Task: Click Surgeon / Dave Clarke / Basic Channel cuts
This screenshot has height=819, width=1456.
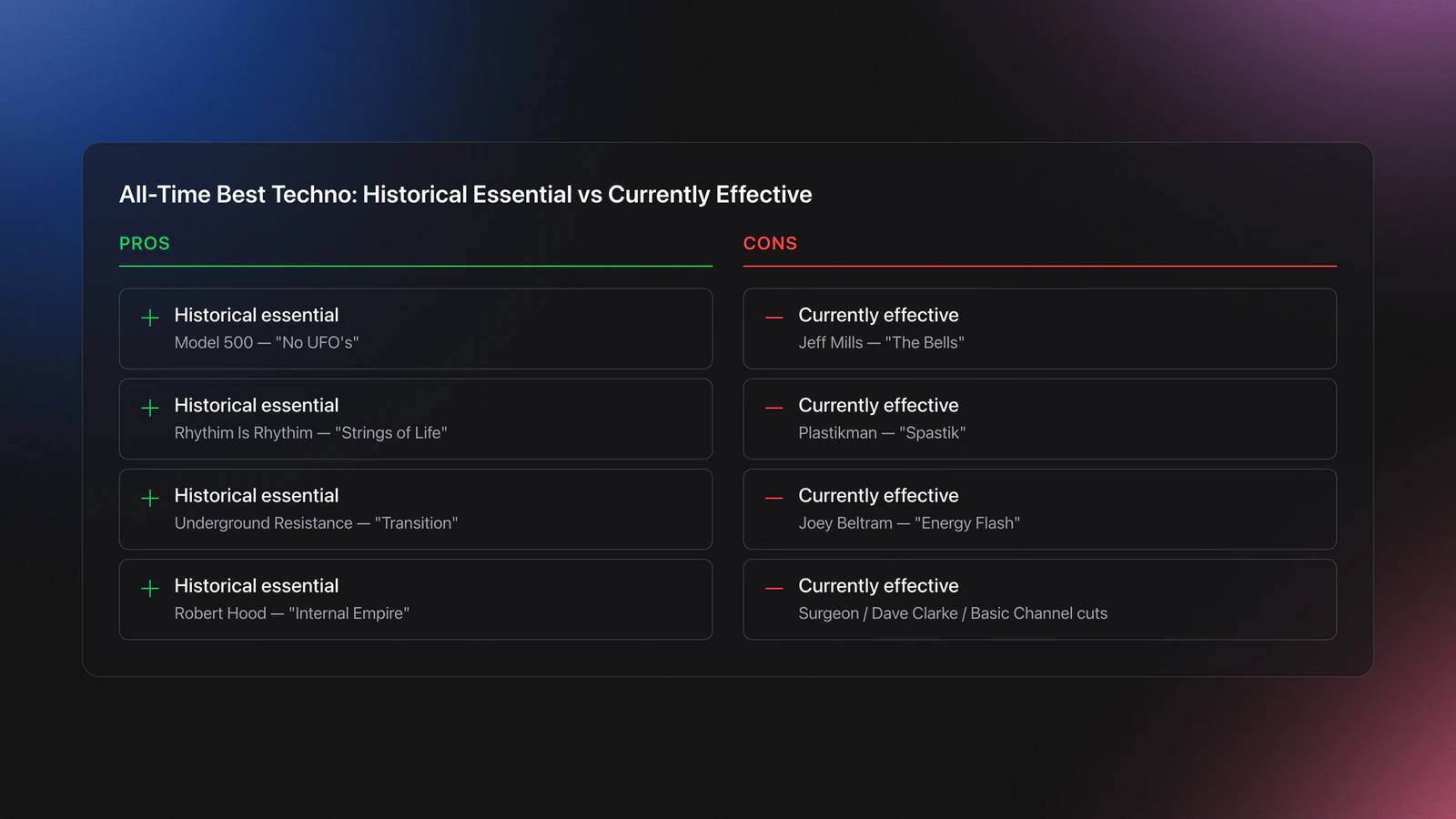Action: tap(953, 612)
